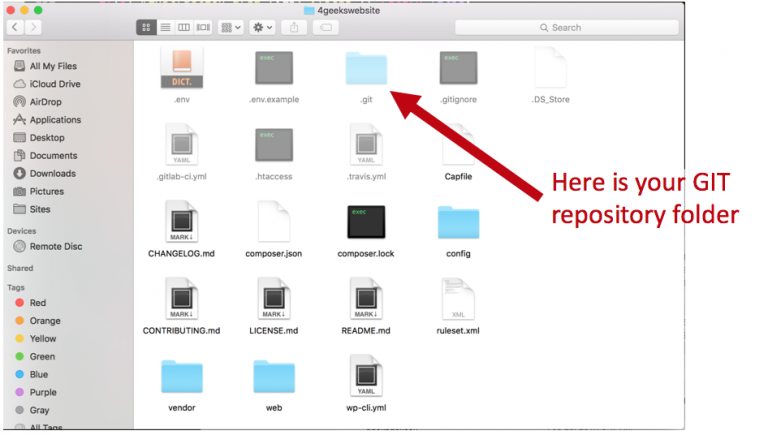Click the Shared sidebar heading

(20, 268)
